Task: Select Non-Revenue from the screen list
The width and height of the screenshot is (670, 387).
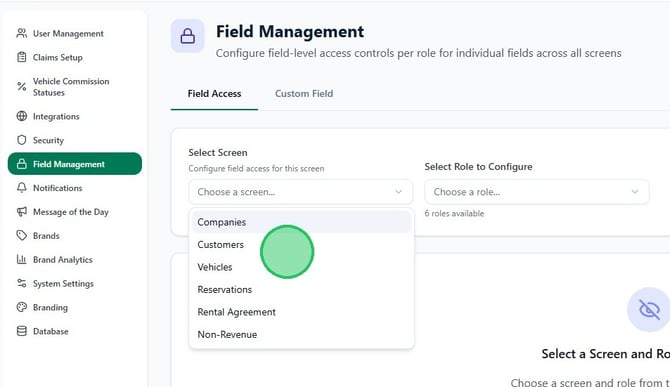Action: click(301, 334)
